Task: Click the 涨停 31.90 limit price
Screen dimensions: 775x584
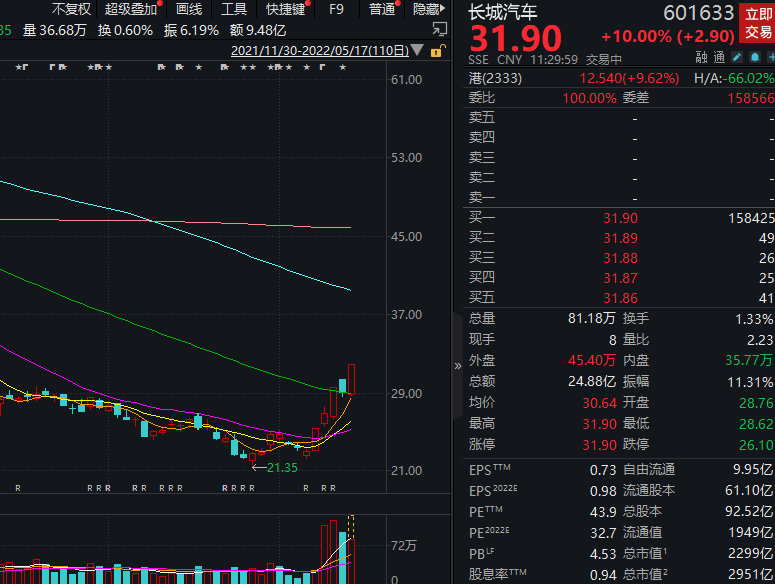Action: click(599, 445)
